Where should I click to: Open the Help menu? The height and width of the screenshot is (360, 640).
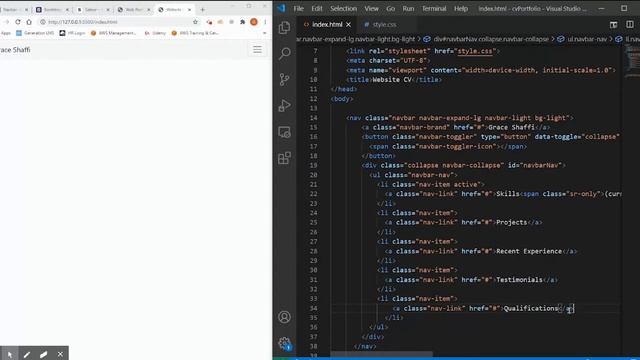tap(461, 9)
